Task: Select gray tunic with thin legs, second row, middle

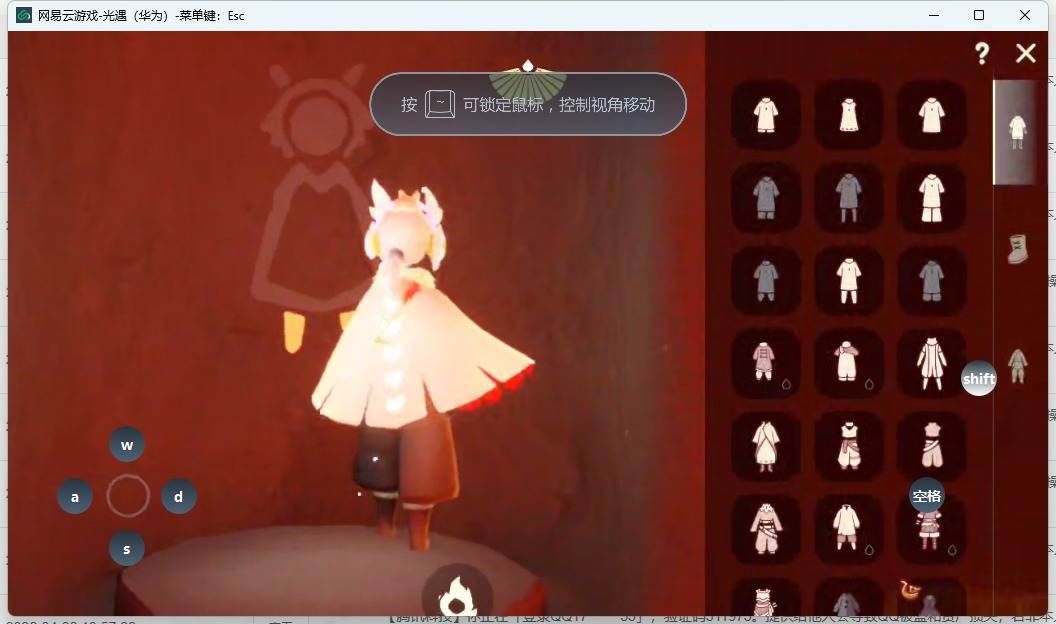Action: [849, 198]
